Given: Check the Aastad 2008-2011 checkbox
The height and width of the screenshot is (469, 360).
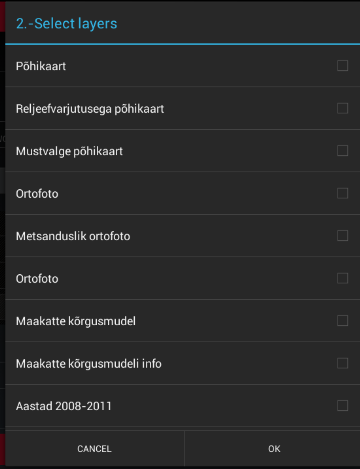Looking at the screenshot, I should [342, 406].
